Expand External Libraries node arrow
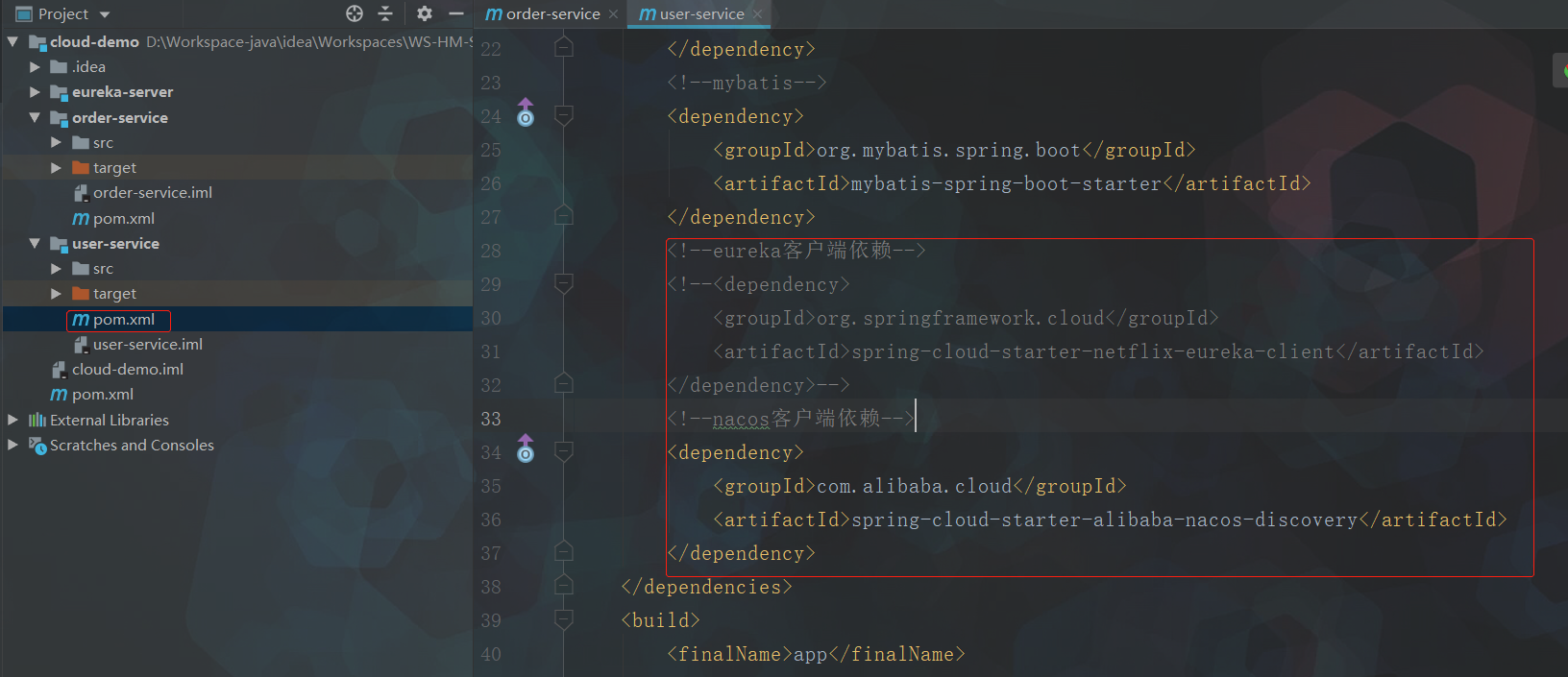The width and height of the screenshot is (1568, 677). [x=12, y=420]
